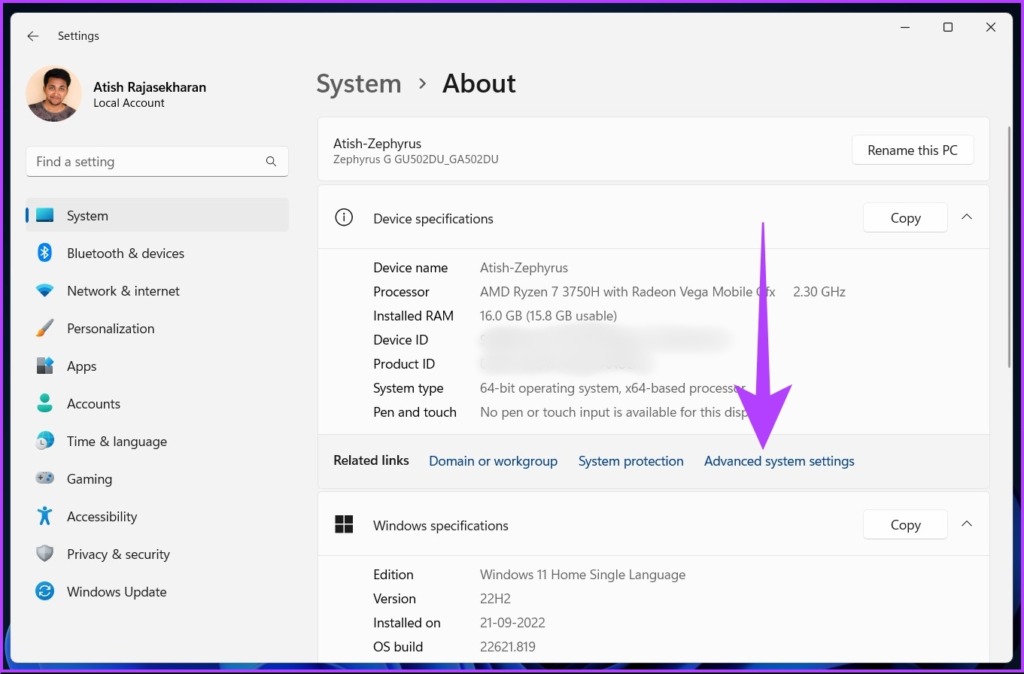Copy Windows specifications
The height and width of the screenshot is (674, 1024).
click(x=905, y=525)
